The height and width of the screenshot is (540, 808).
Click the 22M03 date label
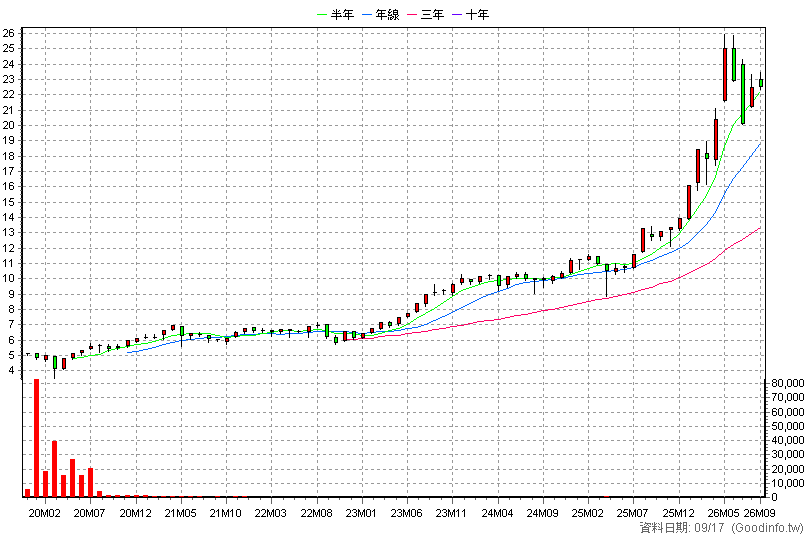pos(271,513)
